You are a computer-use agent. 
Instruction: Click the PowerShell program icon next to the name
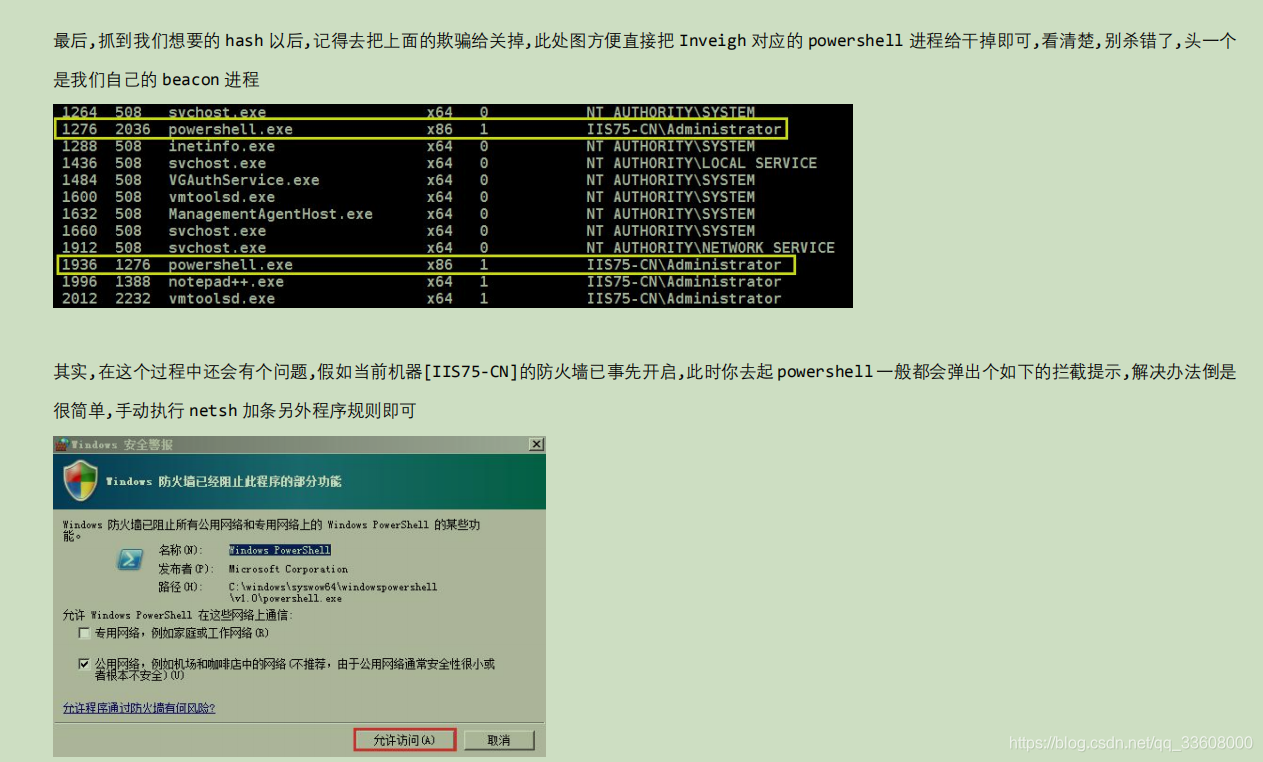[x=130, y=560]
